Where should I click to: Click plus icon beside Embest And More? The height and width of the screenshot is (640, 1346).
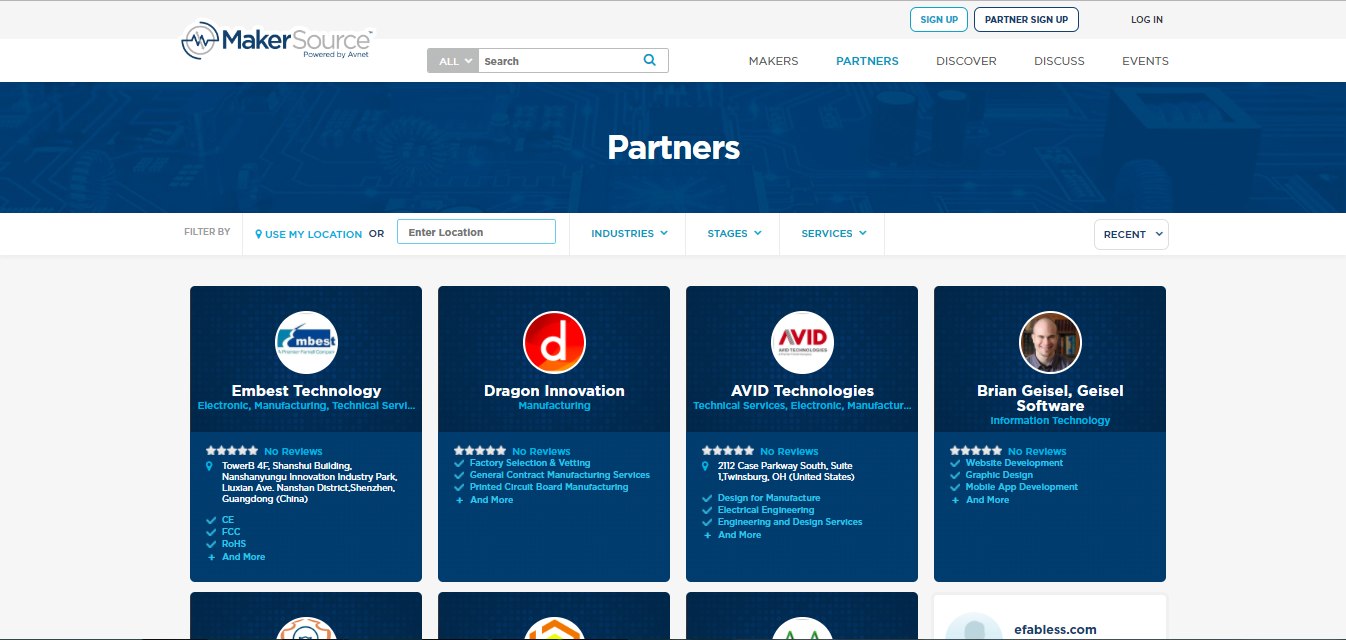click(211, 557)
